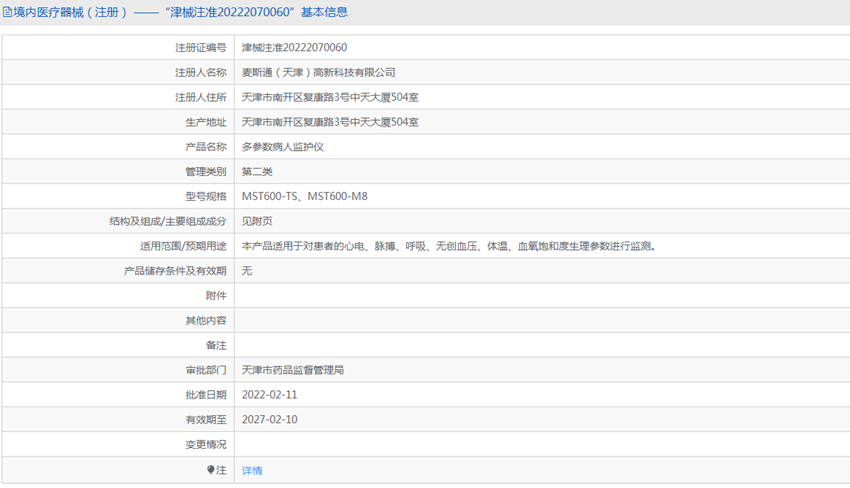Click the 适用范围/预期用途 label
Viewport: 850px width, 488px height.
pyautogui.click(x=183, y=246)
